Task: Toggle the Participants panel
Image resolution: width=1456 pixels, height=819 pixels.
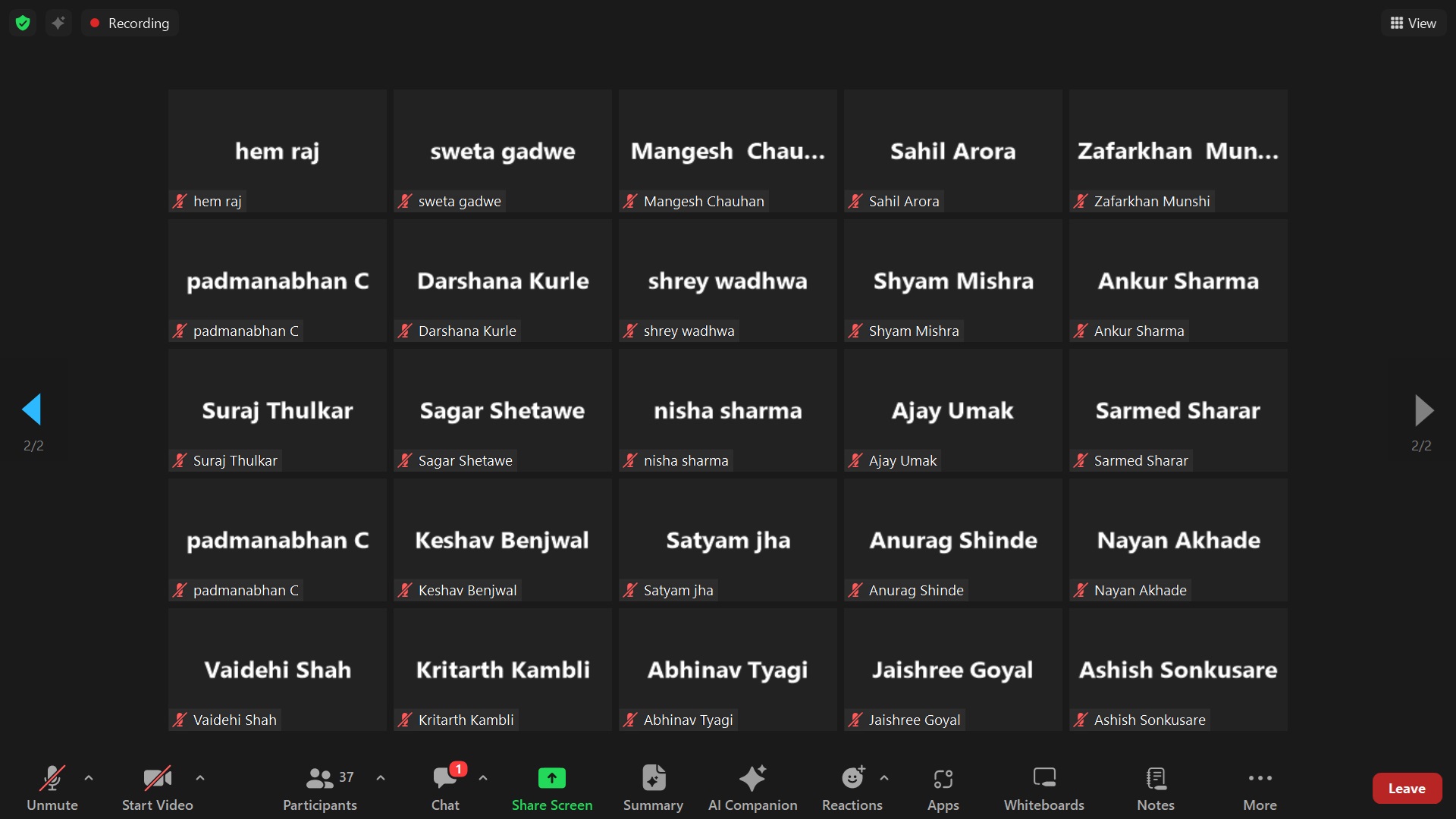Action: click(320, 788)
